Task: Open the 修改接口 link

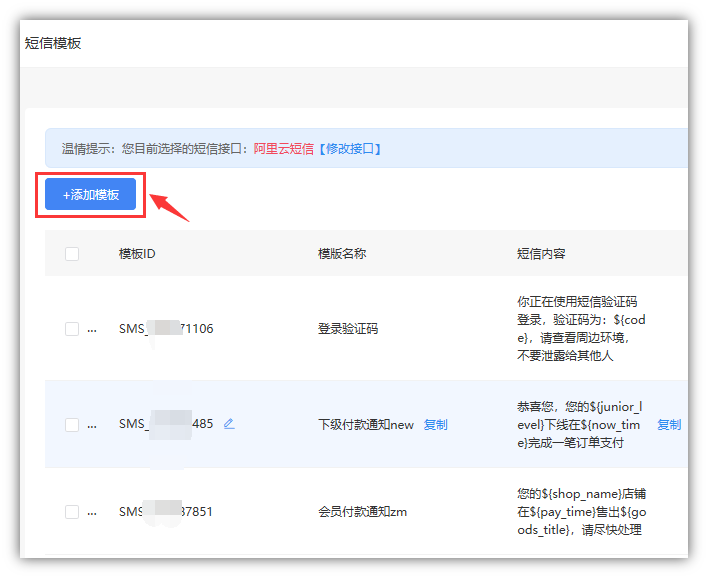Action: click(349, 149)
